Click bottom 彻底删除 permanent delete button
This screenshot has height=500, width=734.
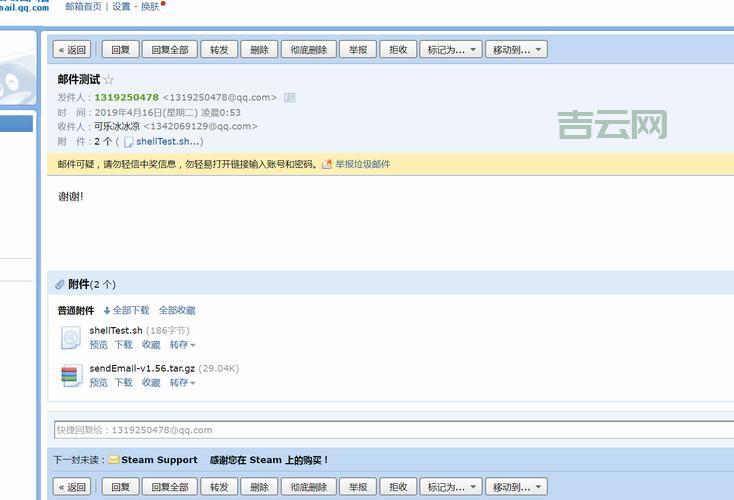pos(308,487)
